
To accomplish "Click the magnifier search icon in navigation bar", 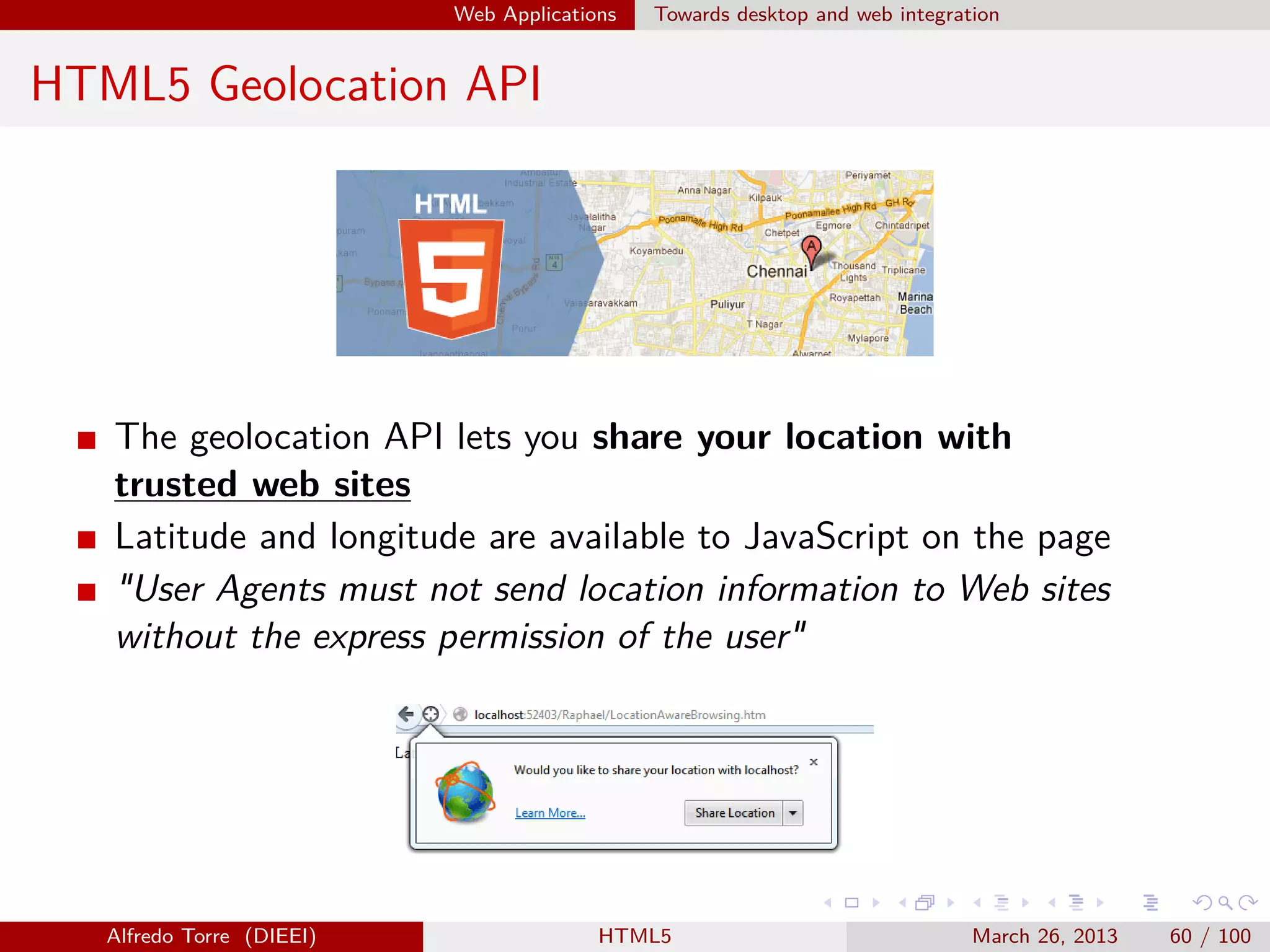I will pyautogui.click(x=1225, y=903).
